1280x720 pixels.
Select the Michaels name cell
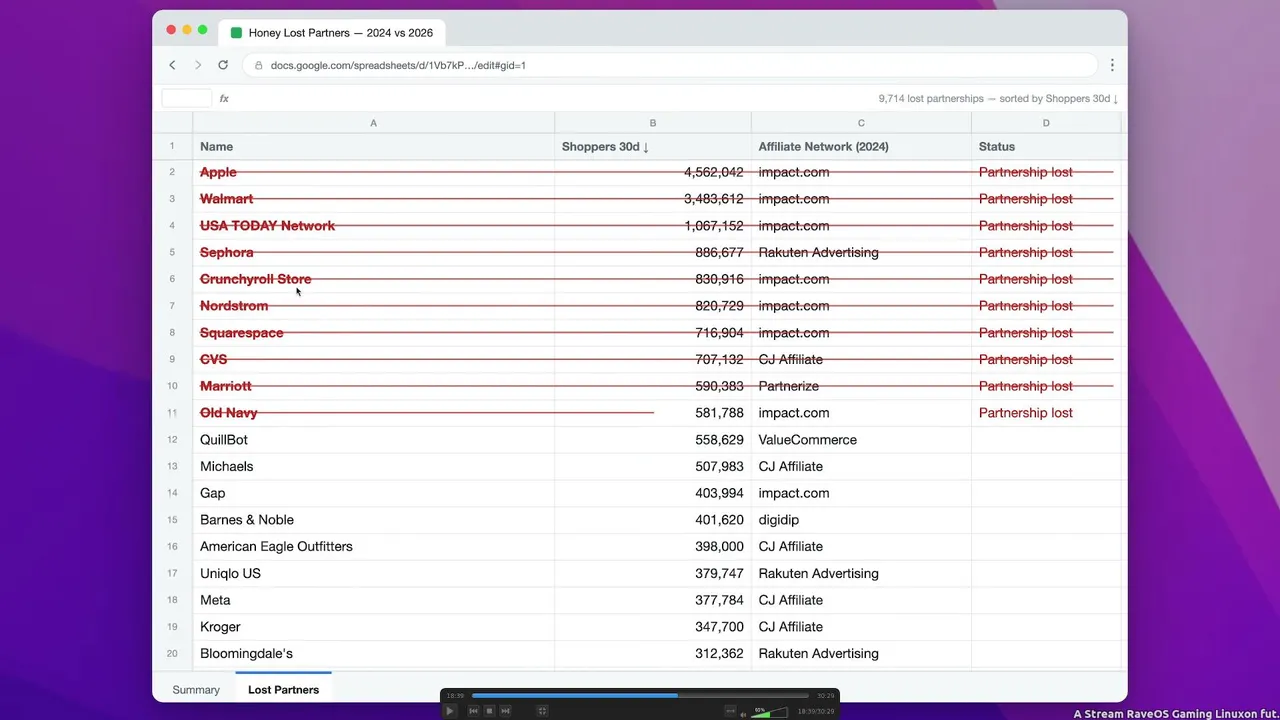374,466
